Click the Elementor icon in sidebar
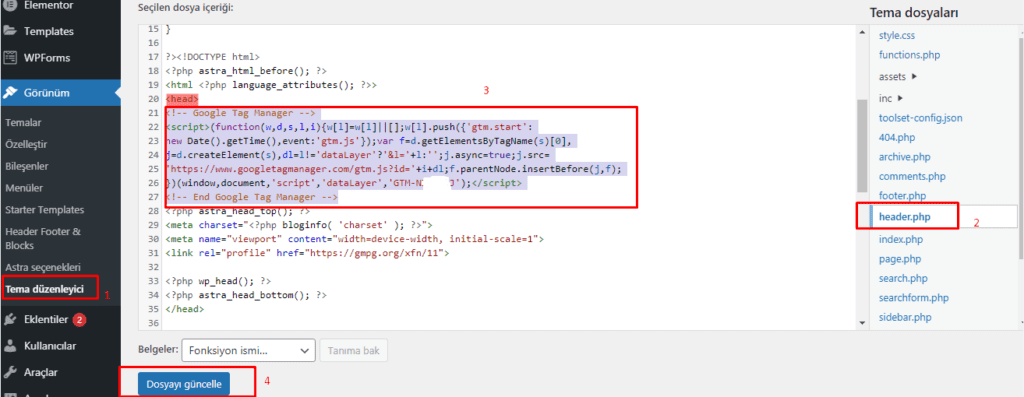Viewport: 1024px width, 397px height. [x=10, y=5]
